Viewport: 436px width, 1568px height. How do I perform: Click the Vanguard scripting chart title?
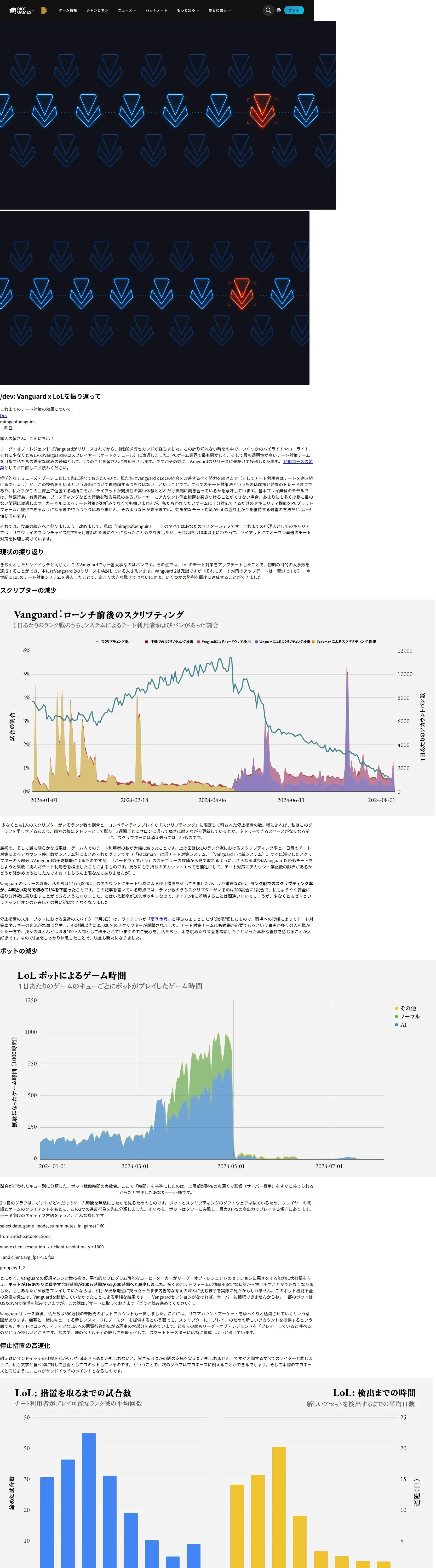click(x=99, y=615)
